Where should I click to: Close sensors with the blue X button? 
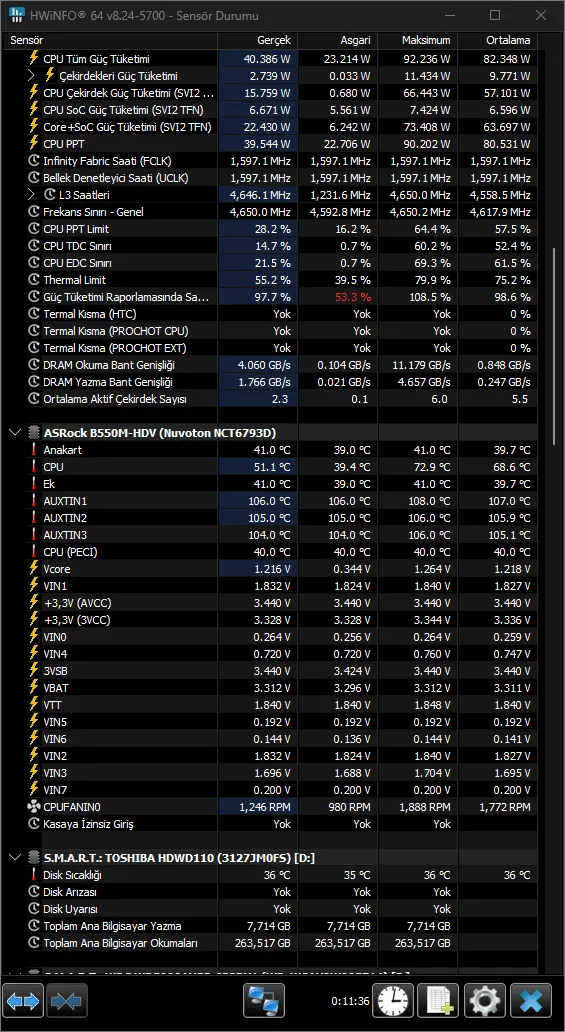point(531,1001)
